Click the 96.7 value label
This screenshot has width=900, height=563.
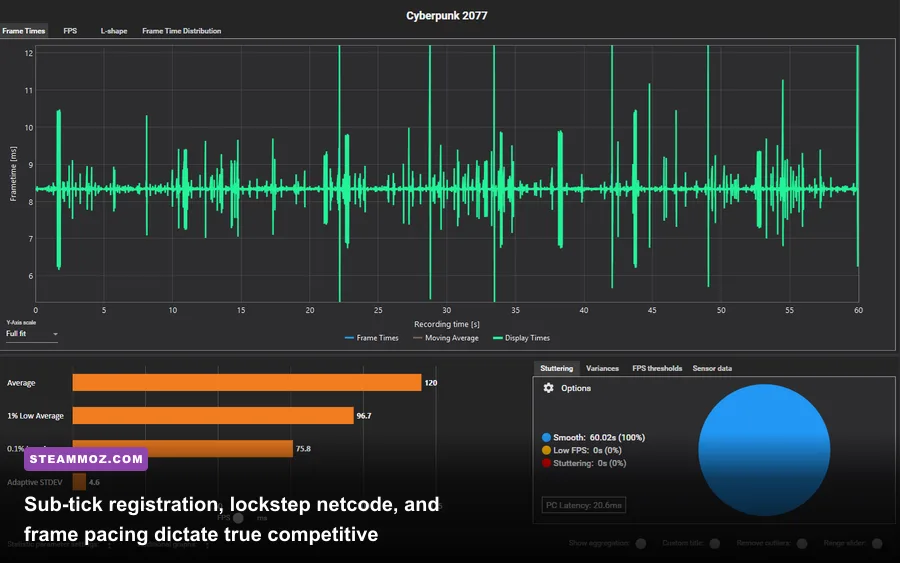tap(364, 416)
